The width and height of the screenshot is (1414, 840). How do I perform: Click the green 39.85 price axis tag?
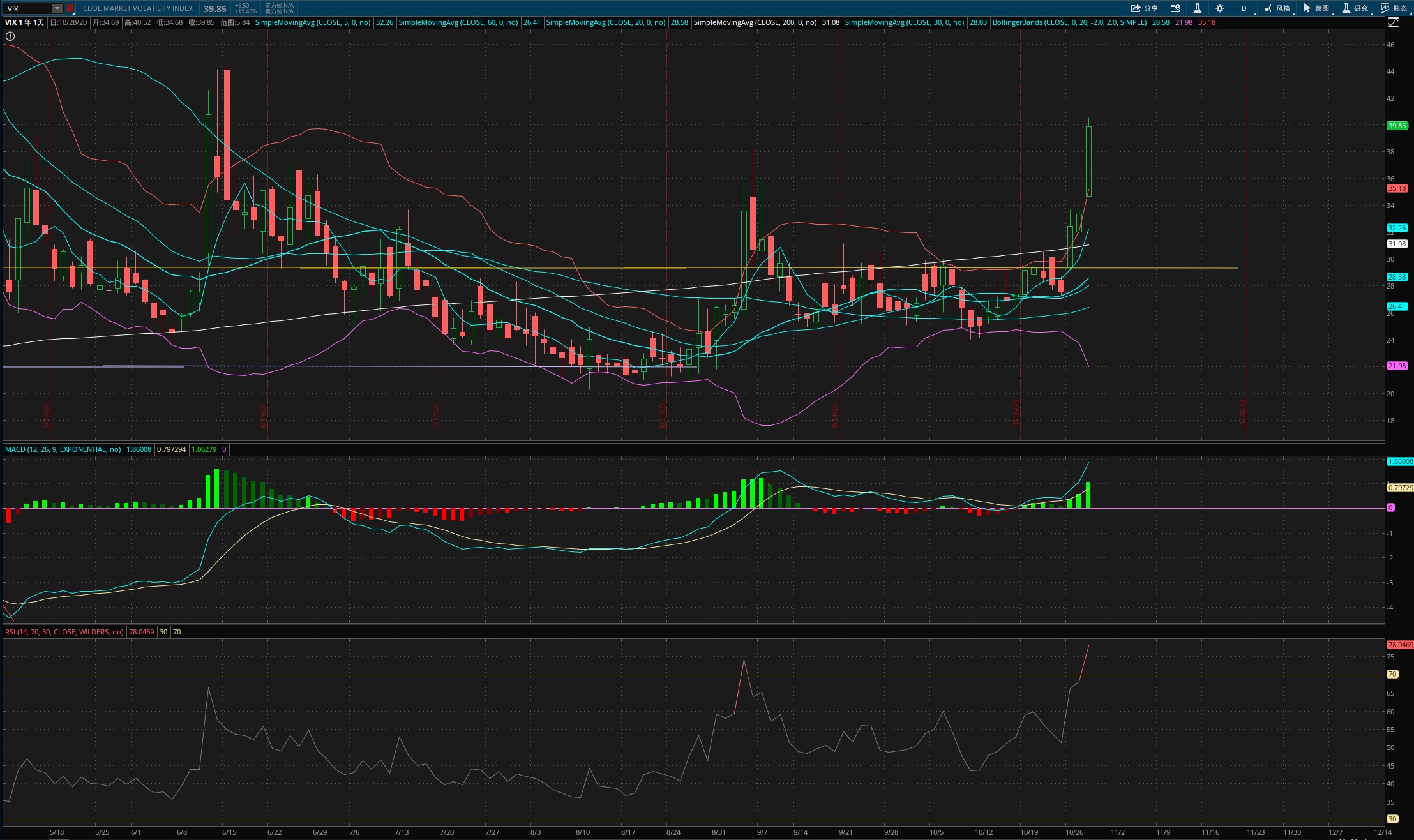tap(1397, 126)
